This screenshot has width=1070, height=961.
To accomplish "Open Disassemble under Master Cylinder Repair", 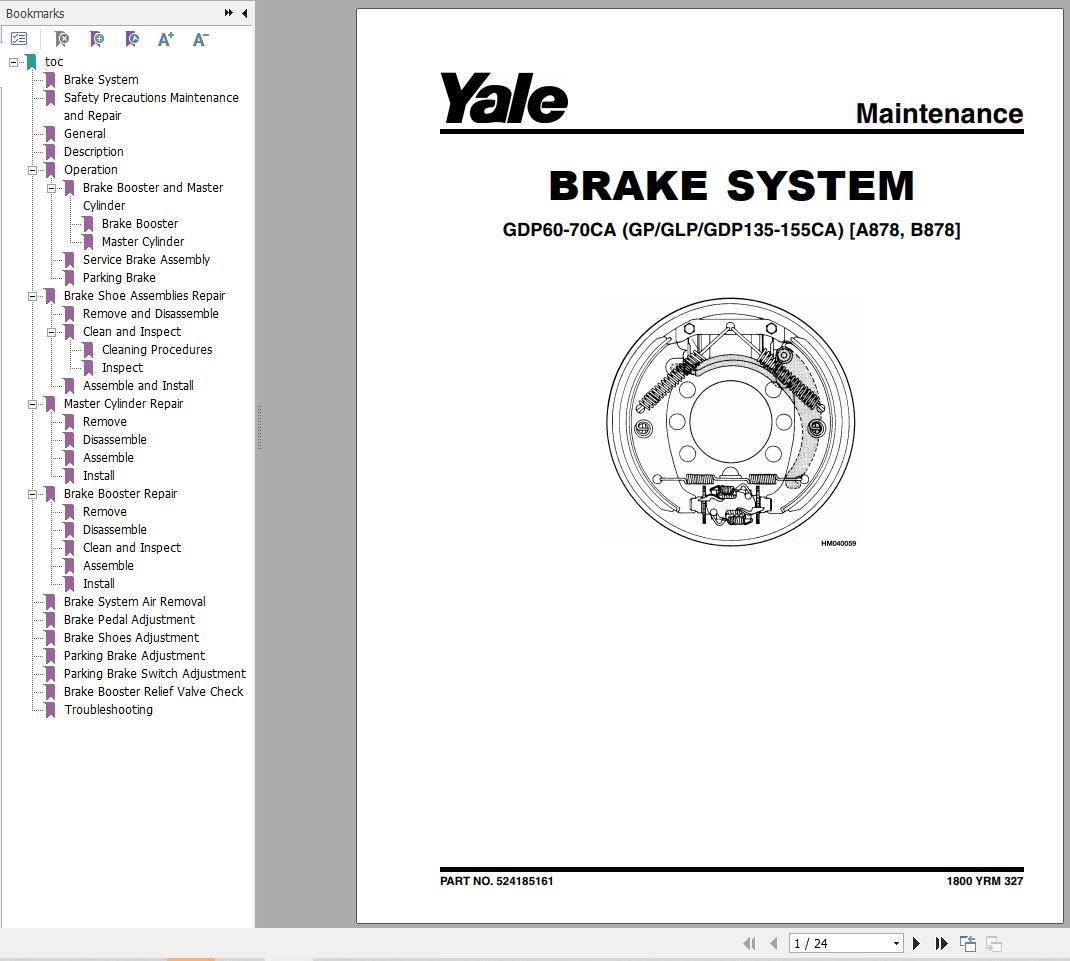I will [115, 440].
